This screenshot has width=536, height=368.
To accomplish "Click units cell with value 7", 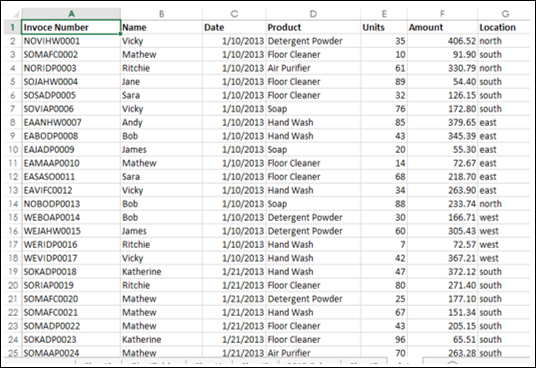I will tap(384, 245).
